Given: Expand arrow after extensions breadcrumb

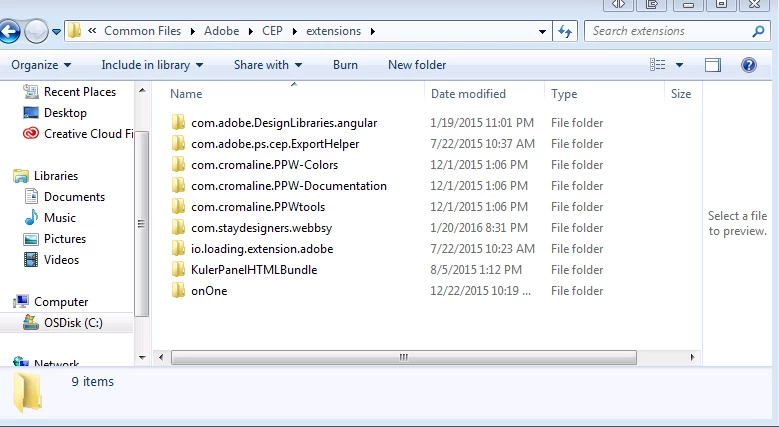Looking at the screenshot, I should (x=373, y=31).
